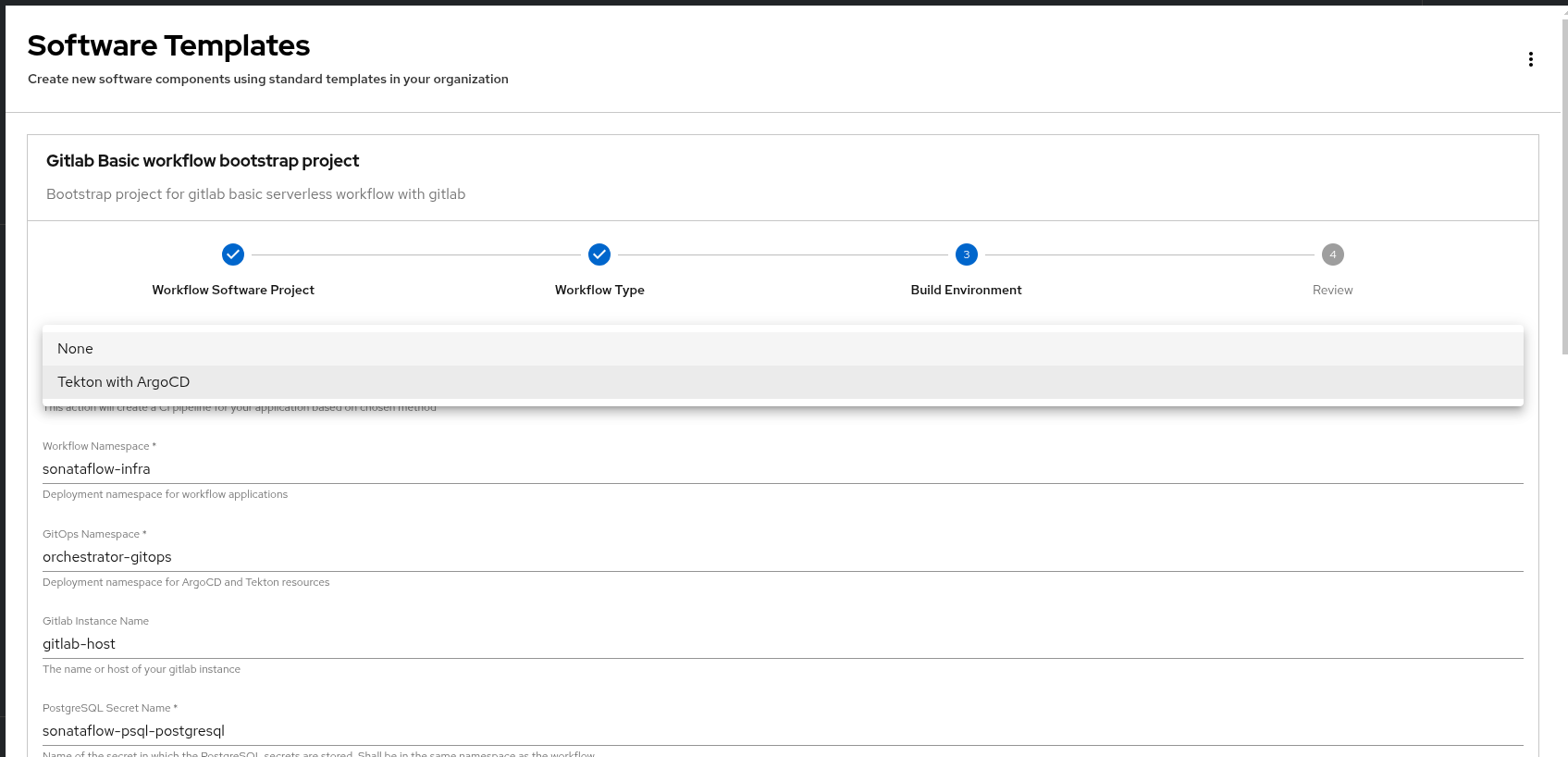The height and width of the screenshot is (757, 1568).
Task: Go to the Workflow Software Project step label
Action: (233, 290)
